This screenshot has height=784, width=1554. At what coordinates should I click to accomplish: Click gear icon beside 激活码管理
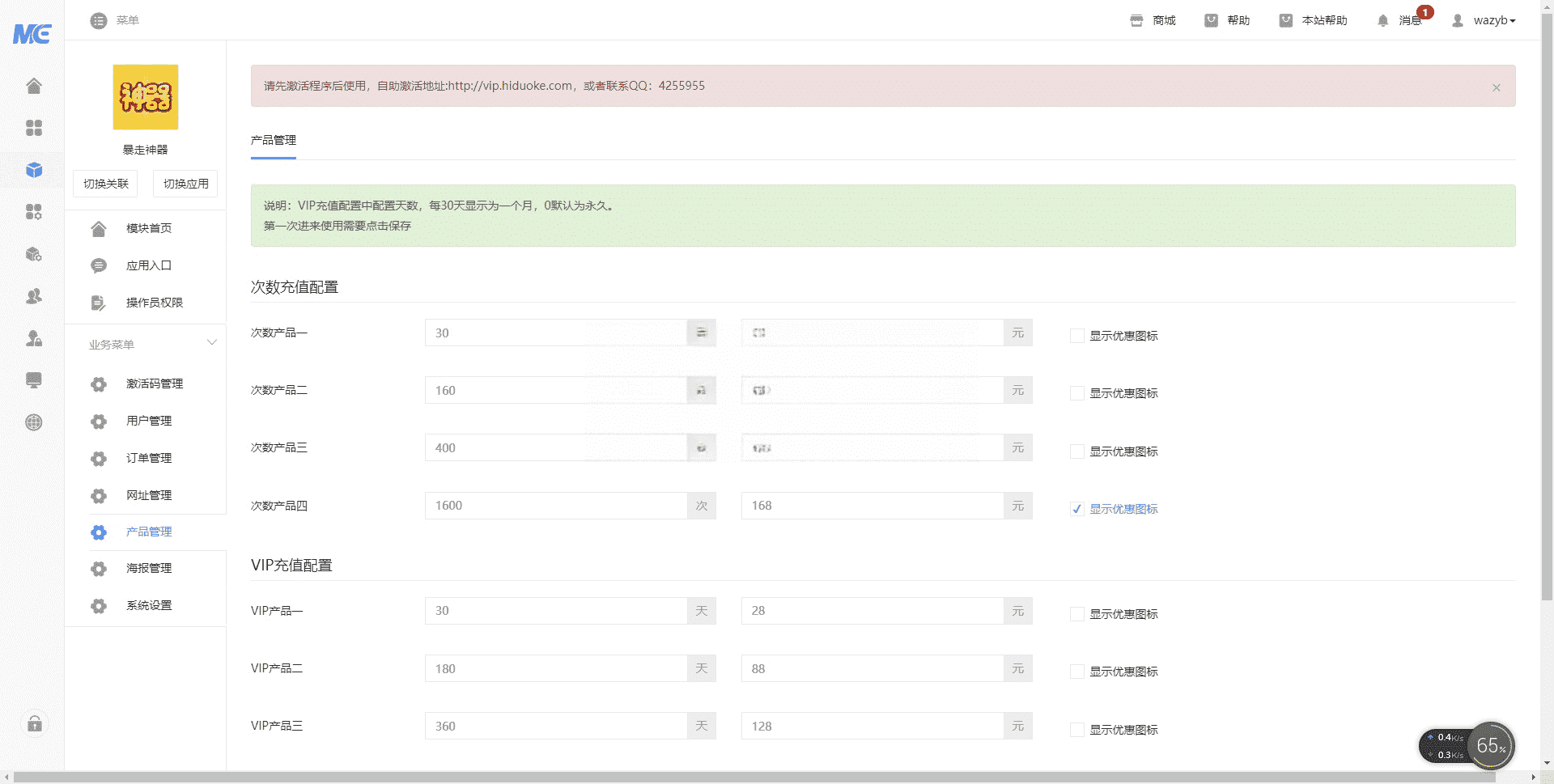tap(99, 384)
